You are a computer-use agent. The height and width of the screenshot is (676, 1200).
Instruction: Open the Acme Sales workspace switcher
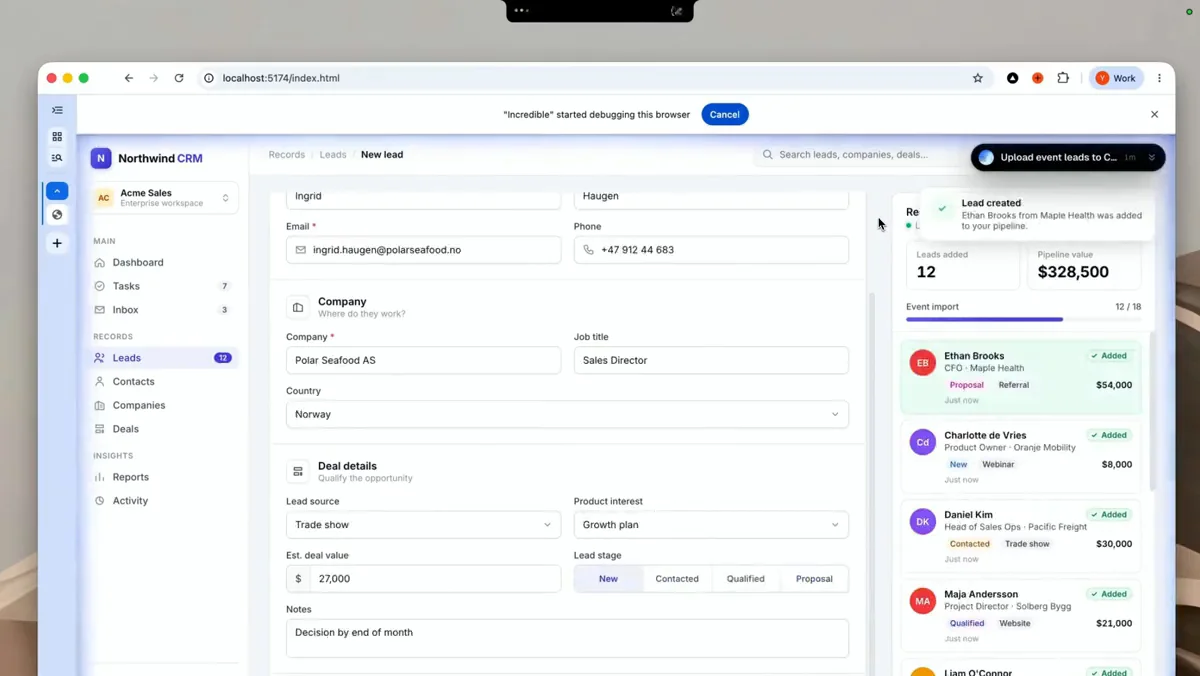point(165,198)
